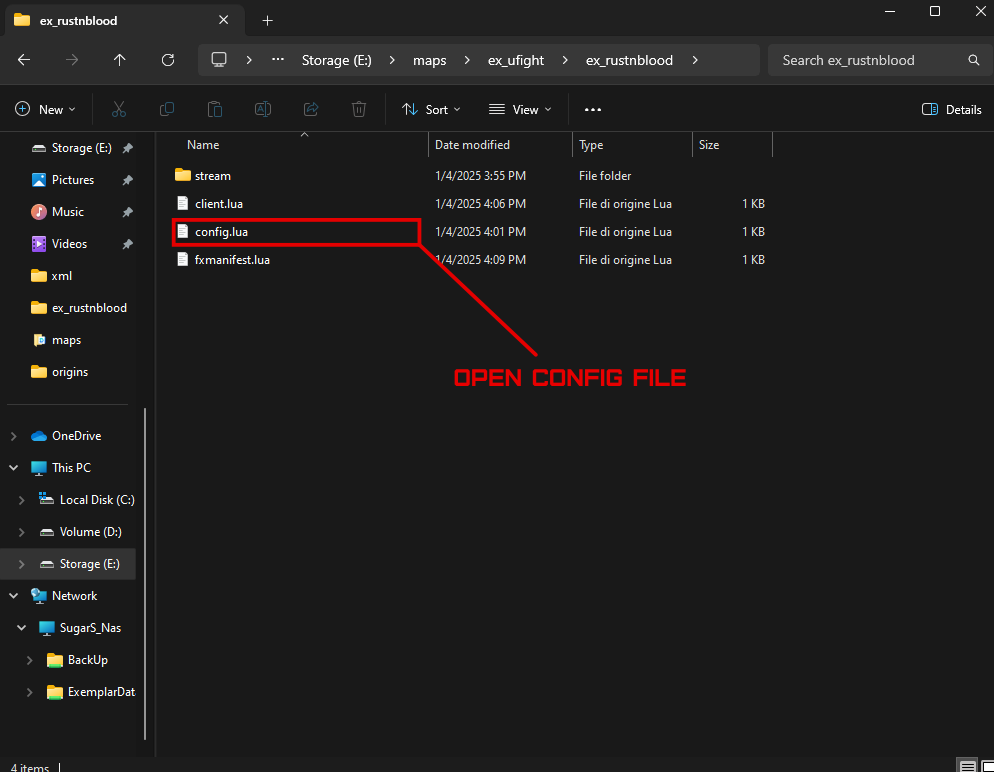Click the Rename toolbar icon
994x772 pixels.
point(263,110)
